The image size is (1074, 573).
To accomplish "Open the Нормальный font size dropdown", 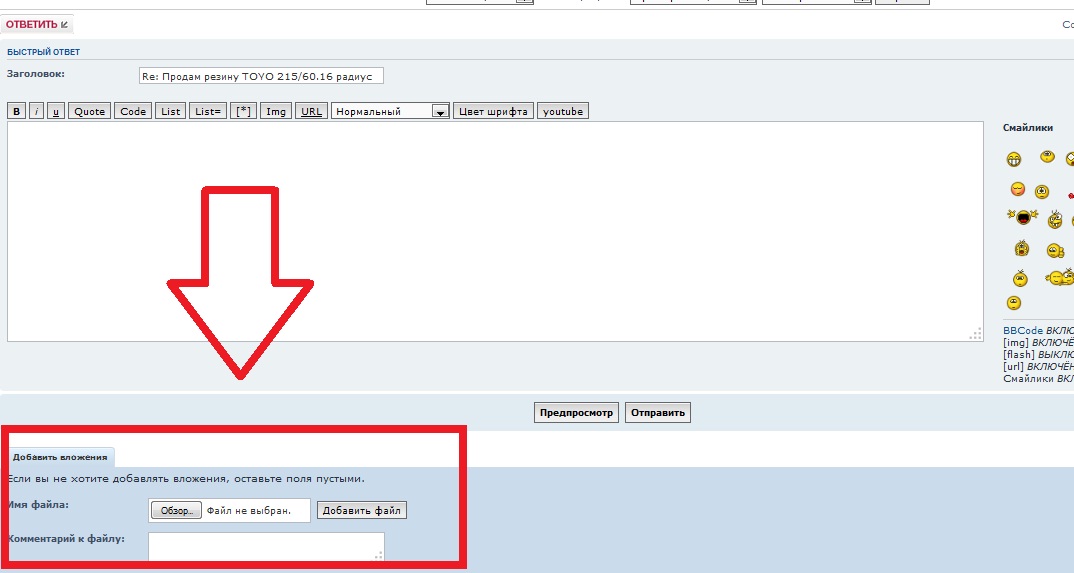I will (x=390, y=111).
